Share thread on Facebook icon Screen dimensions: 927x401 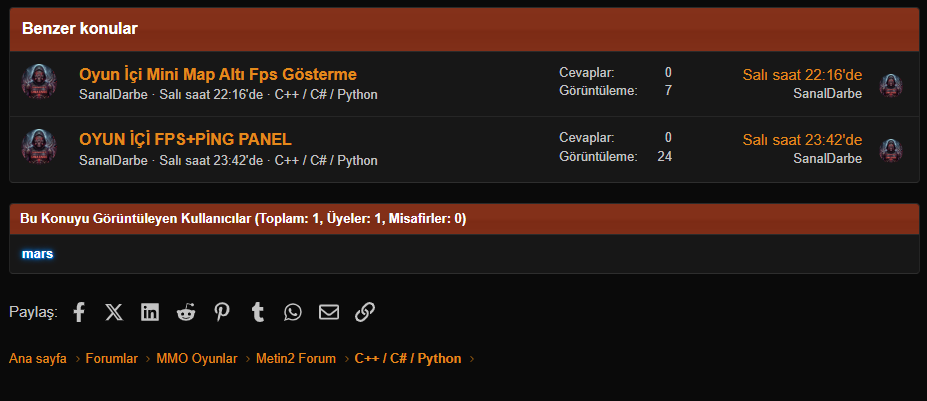[79, 312]
